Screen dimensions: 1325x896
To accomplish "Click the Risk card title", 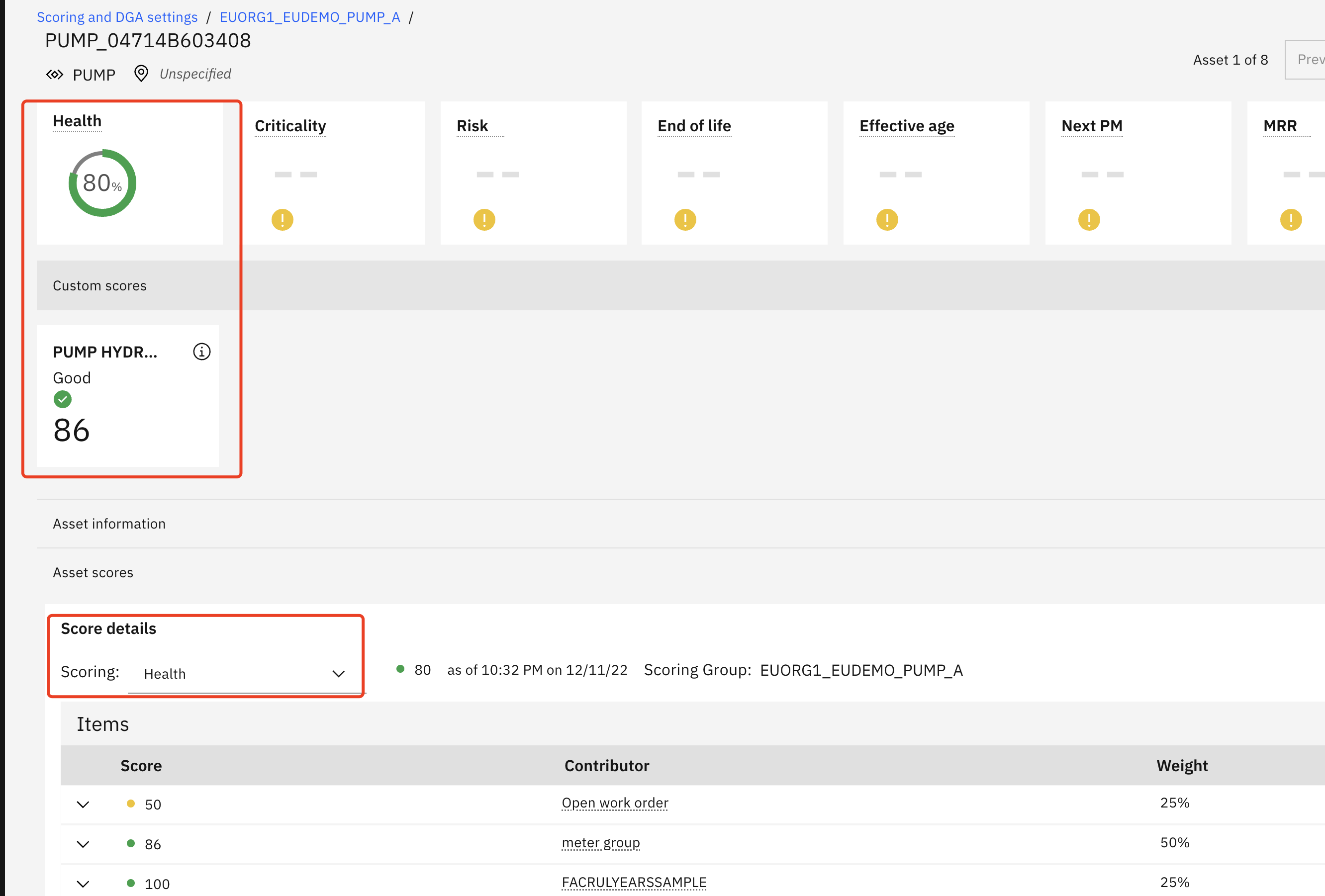I will (473, 126).
